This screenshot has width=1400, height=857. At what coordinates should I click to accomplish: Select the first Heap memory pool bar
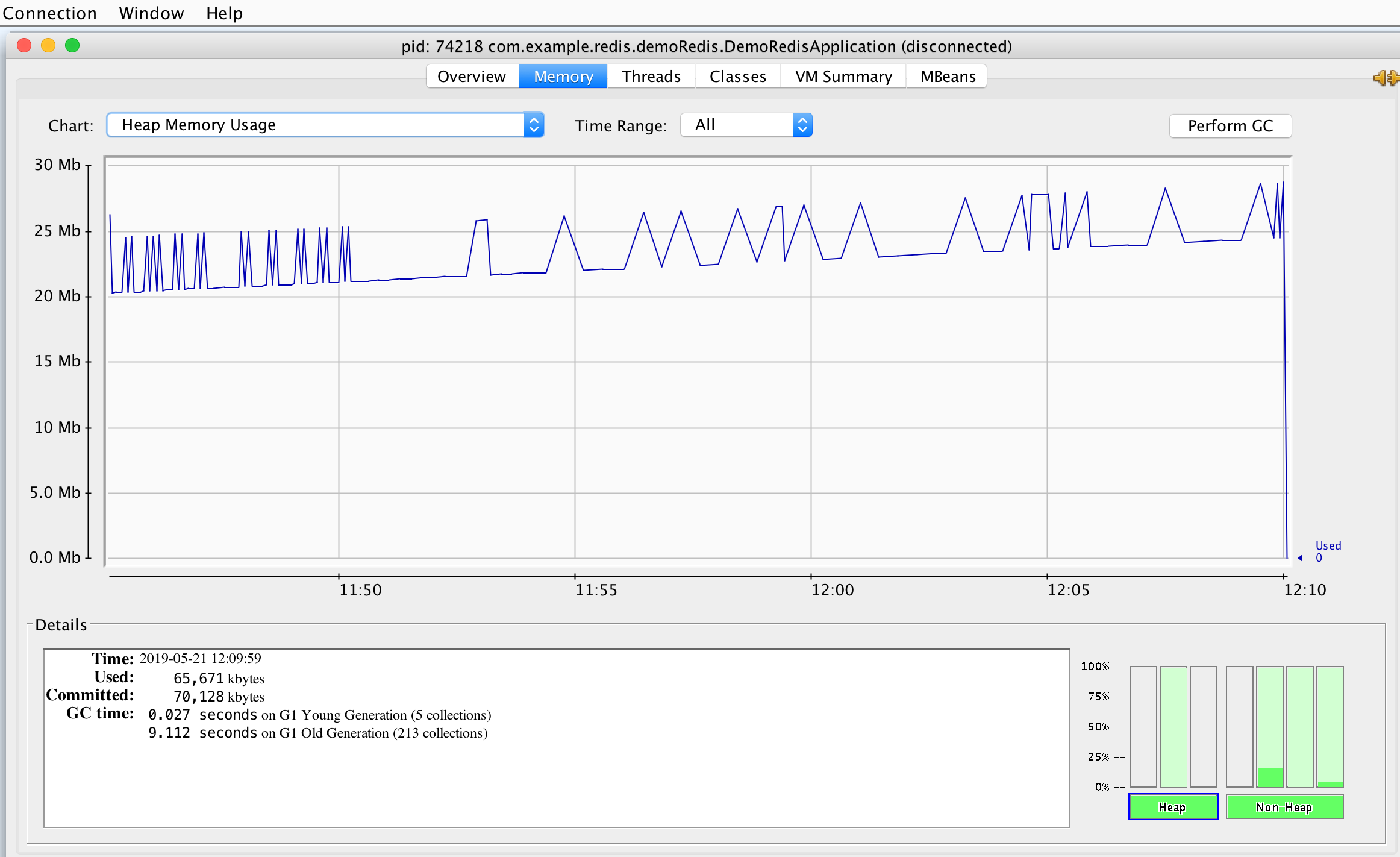(x=1143, y=726)
